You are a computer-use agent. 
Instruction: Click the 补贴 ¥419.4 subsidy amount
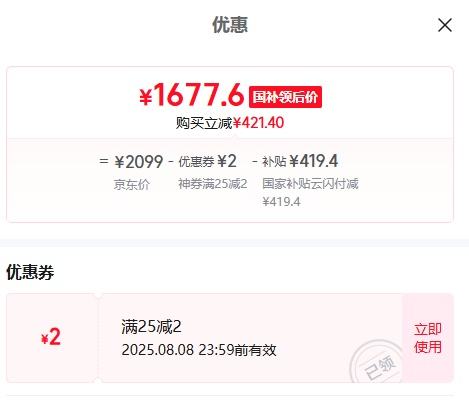(x=300, y=161)
